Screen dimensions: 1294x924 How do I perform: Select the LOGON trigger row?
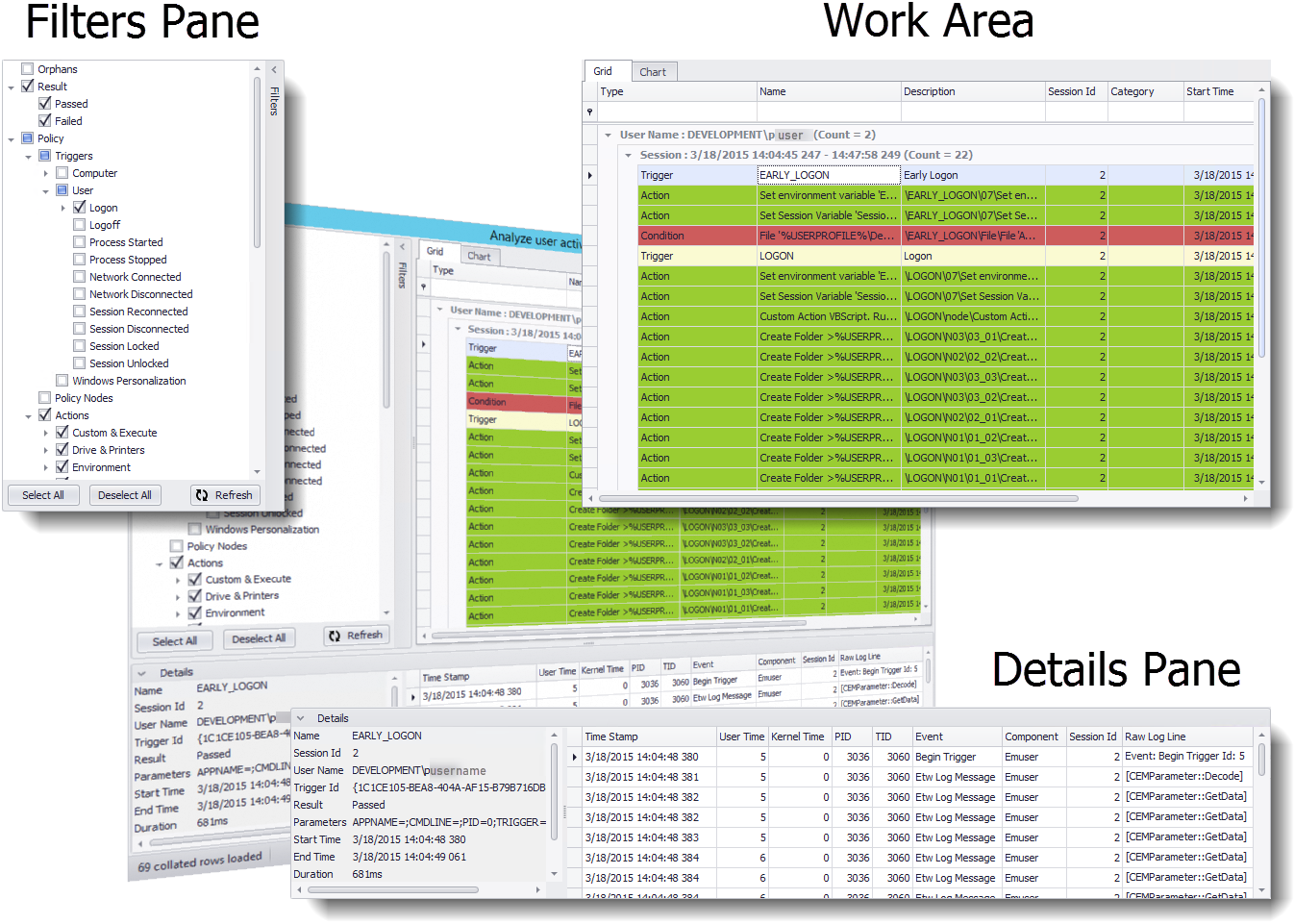946,256
